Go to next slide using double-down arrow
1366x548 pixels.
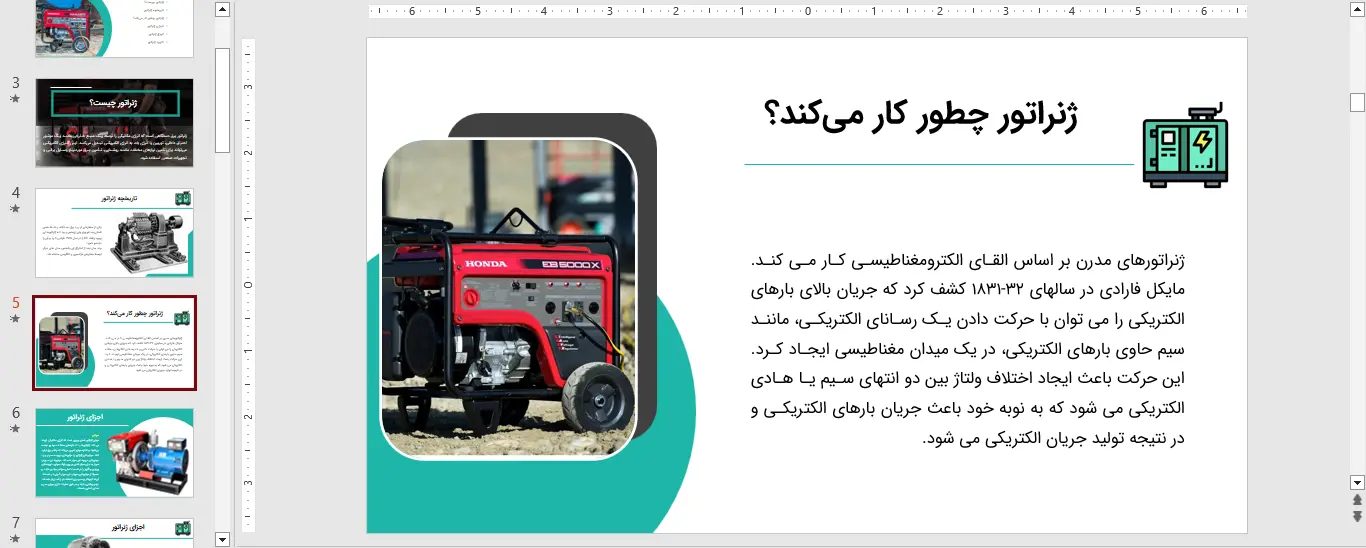pos(1357,516)
